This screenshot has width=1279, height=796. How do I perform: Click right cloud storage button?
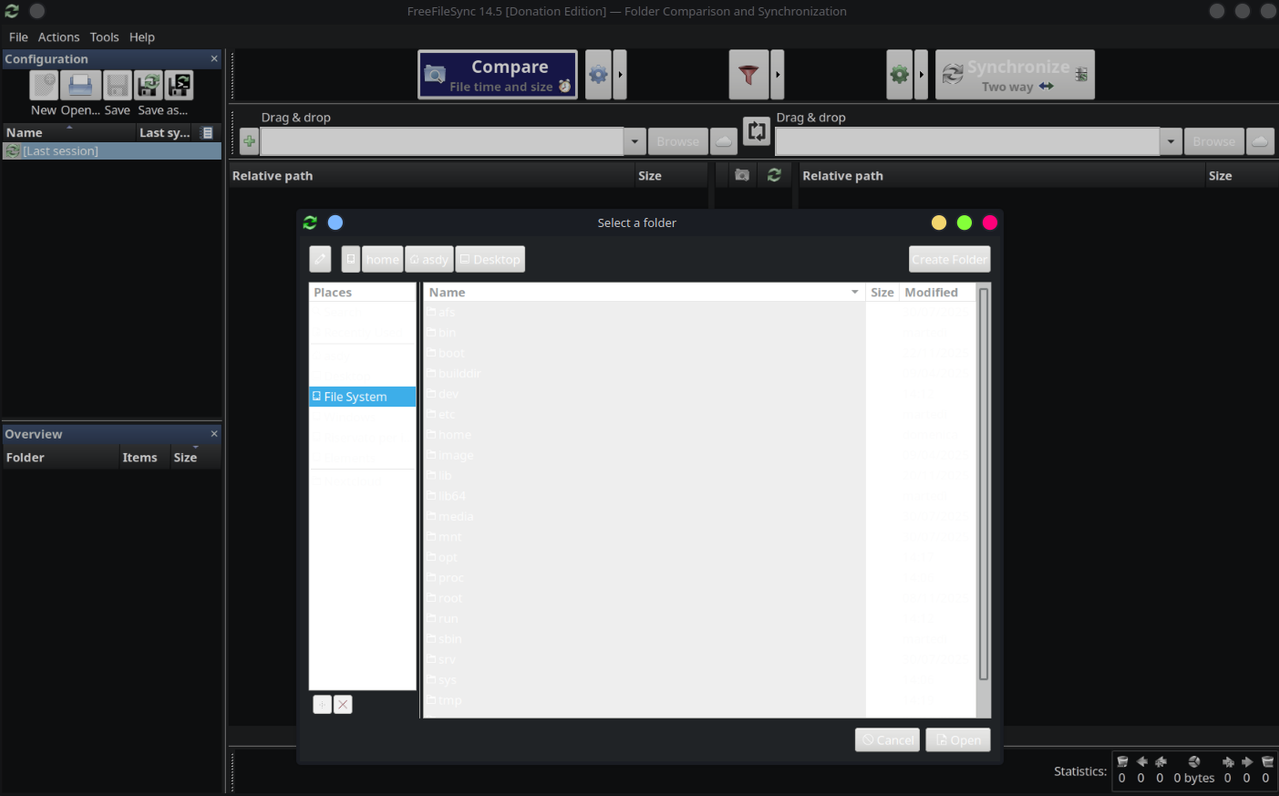[x=1260, y=142]
